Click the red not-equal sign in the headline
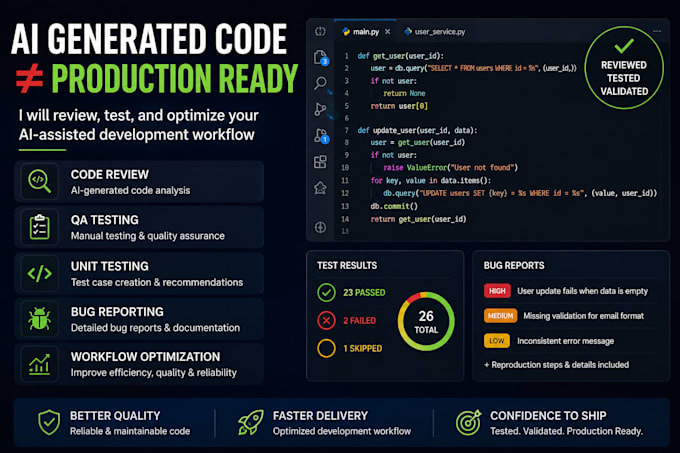The image size is (680, 453). (29, 78)
